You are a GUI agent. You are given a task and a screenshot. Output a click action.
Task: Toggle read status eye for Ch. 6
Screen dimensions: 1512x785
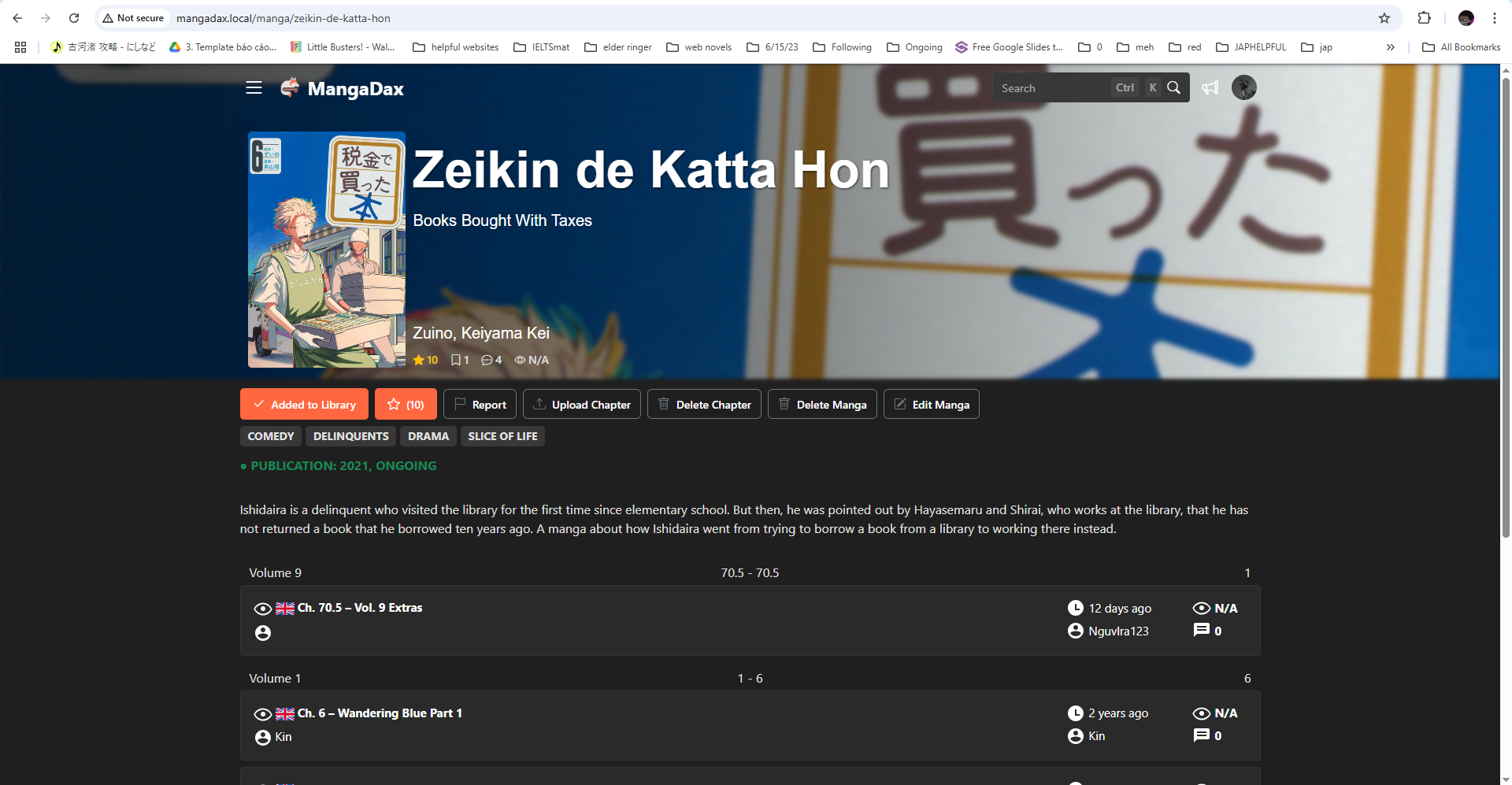263,714
